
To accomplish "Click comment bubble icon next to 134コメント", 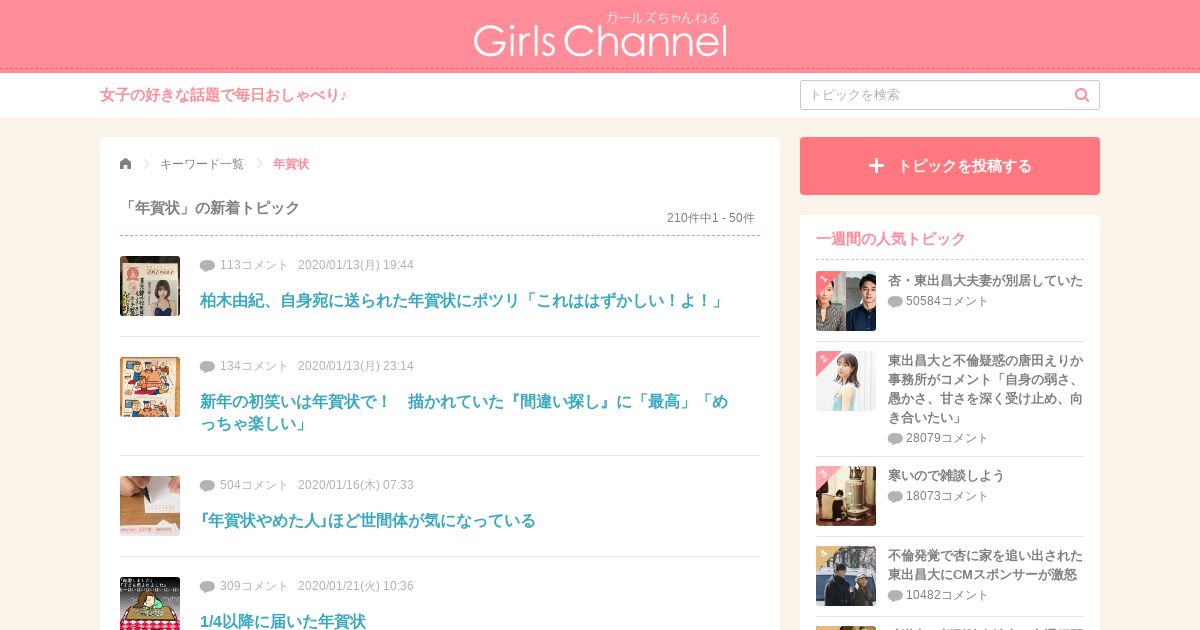I will [x=207, y=367].
